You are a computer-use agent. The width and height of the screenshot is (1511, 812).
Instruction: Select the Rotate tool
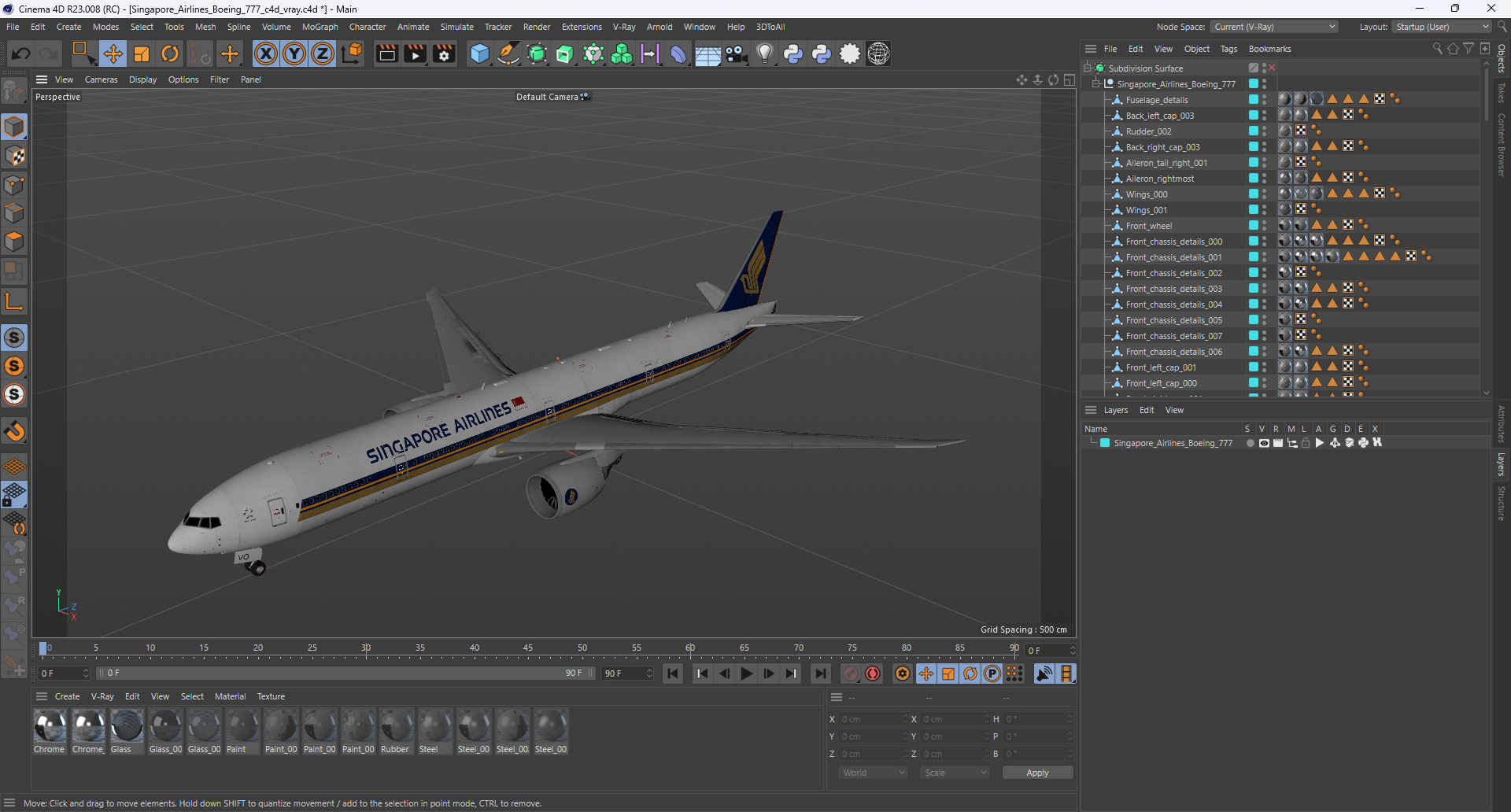[x=170, y=54]
